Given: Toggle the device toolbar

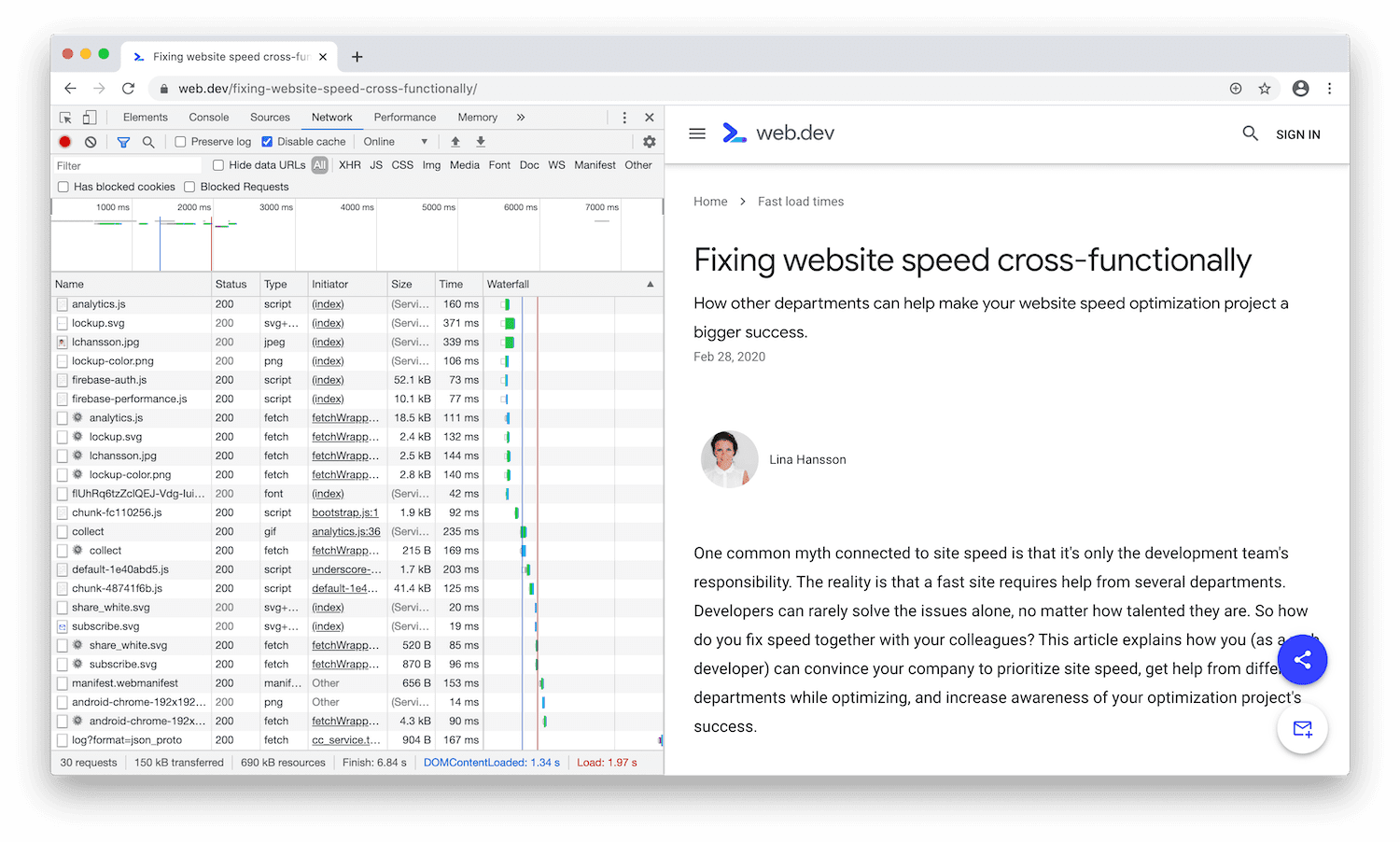Looking at the screenshot, I should click(89, 117).
